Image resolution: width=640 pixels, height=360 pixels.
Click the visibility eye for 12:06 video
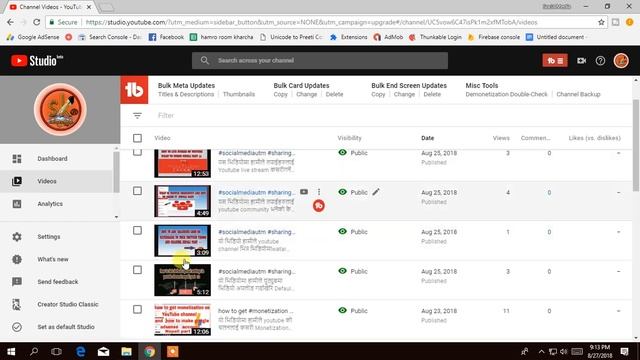point(342,310)
